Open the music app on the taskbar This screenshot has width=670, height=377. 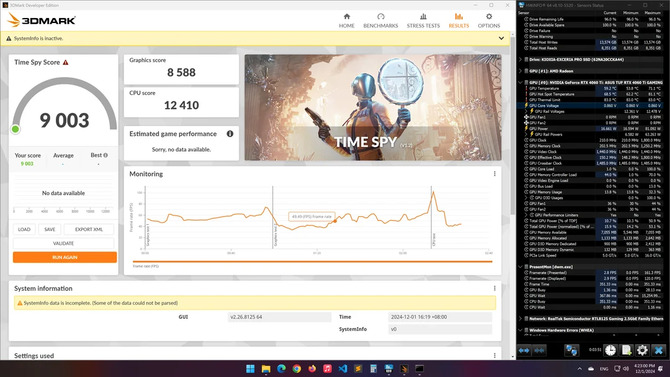click(327, 368)
